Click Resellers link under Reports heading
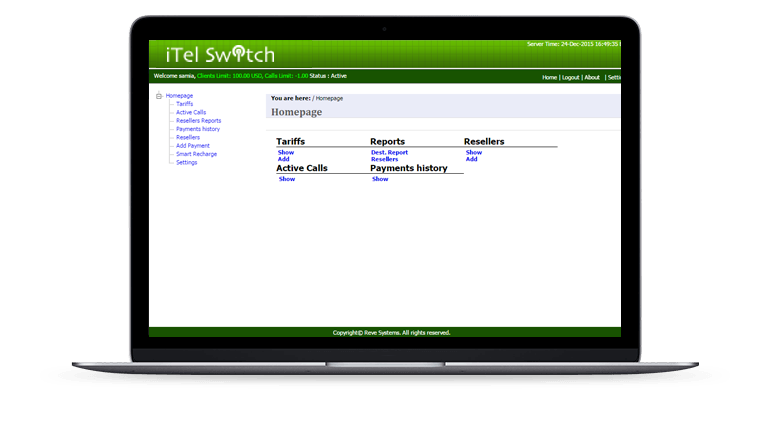 384,159
